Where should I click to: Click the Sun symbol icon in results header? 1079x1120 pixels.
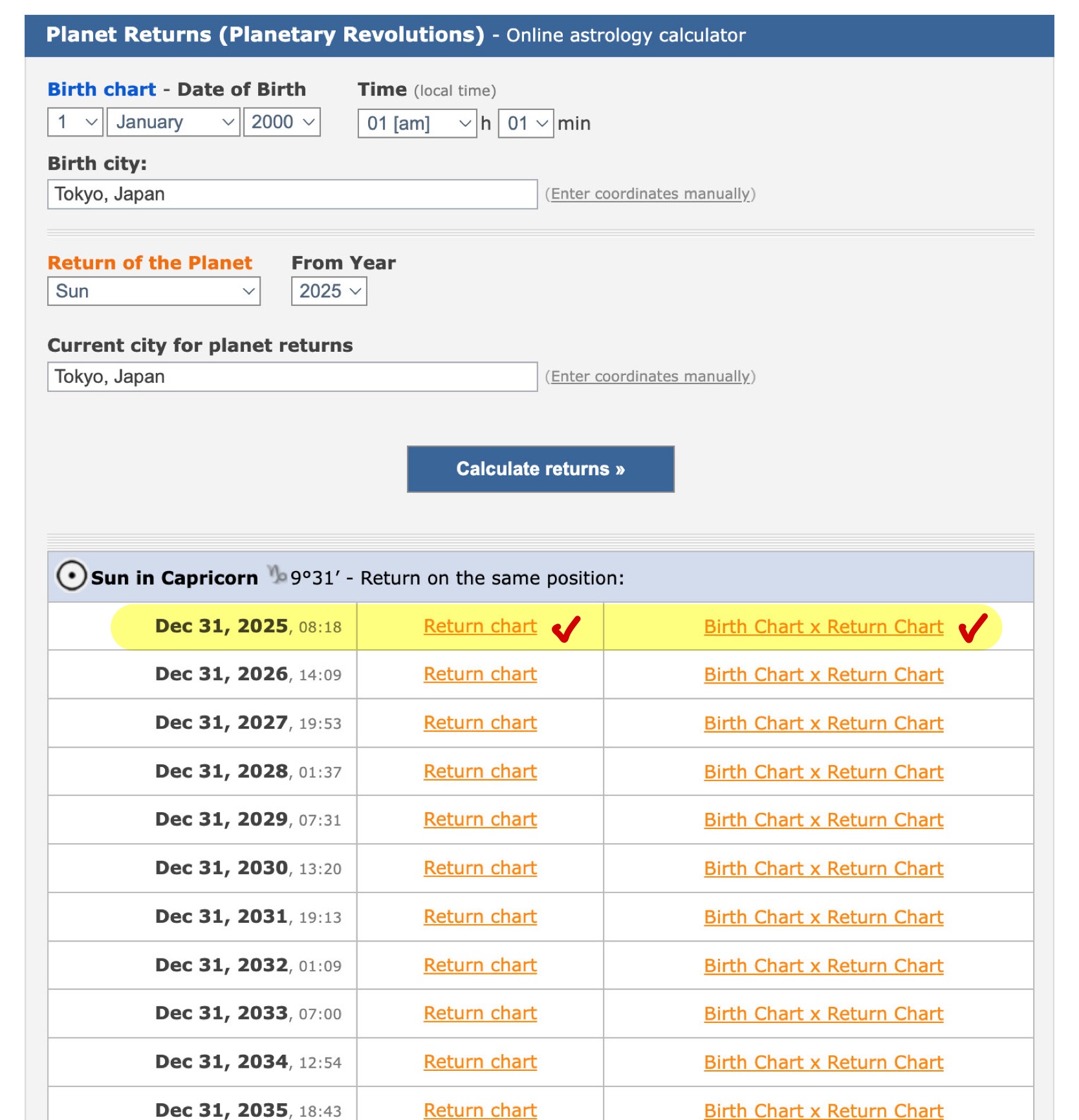click(x=71, y=576)
